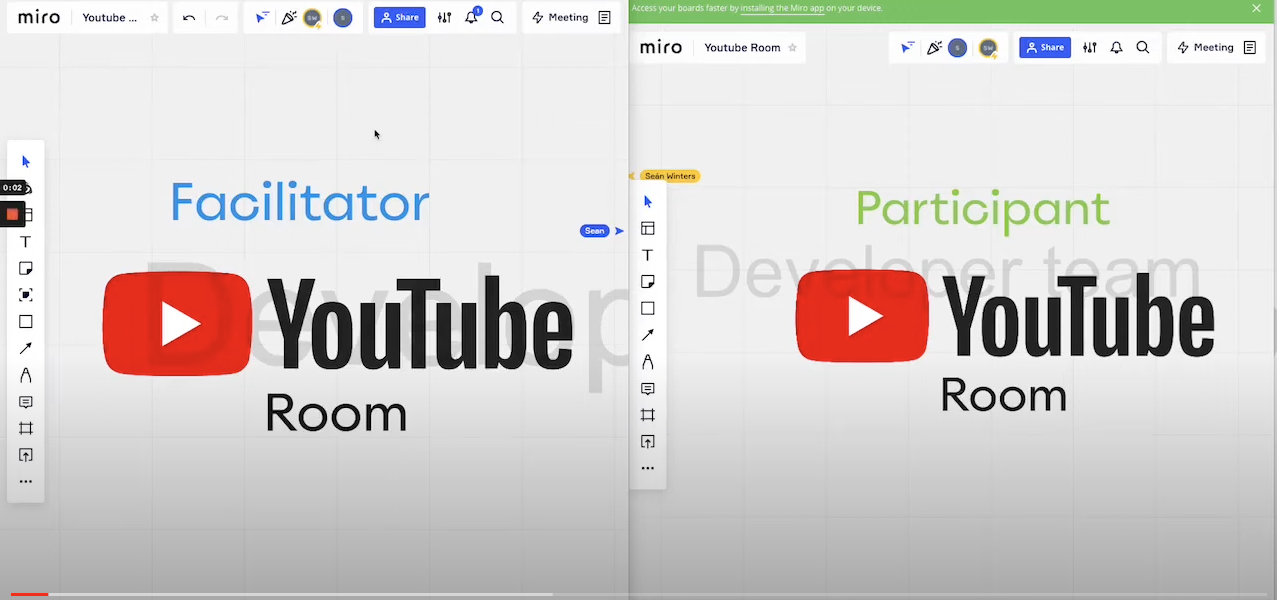Open board settings sliders on Facilitator board
Viewport: 1277px width, 600px height.
coord(445,18)
